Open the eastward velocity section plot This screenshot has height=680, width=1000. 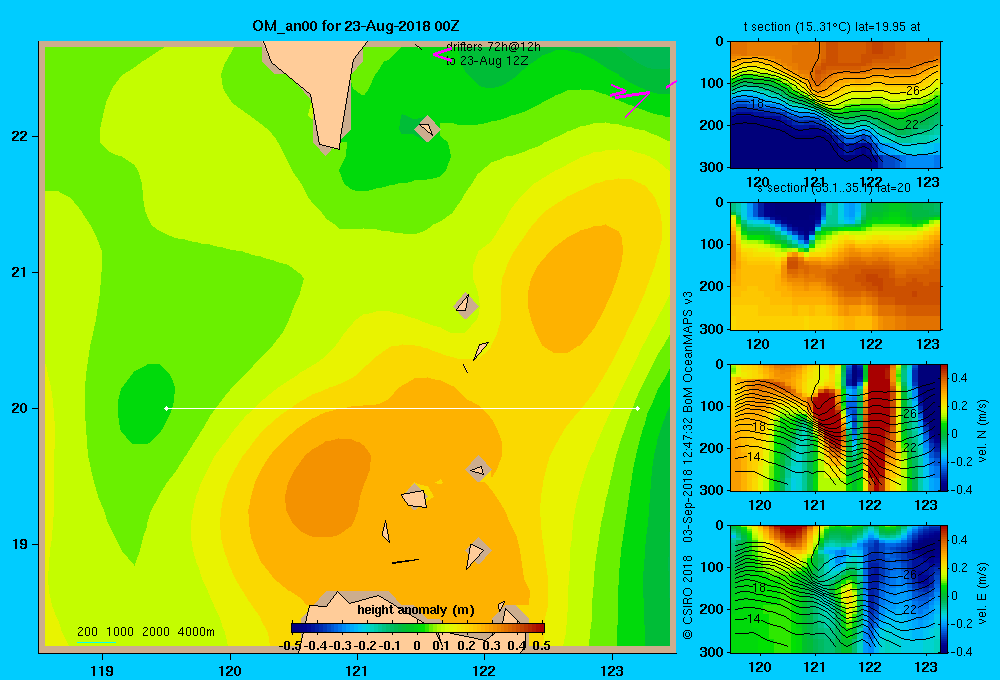[835, 589]
